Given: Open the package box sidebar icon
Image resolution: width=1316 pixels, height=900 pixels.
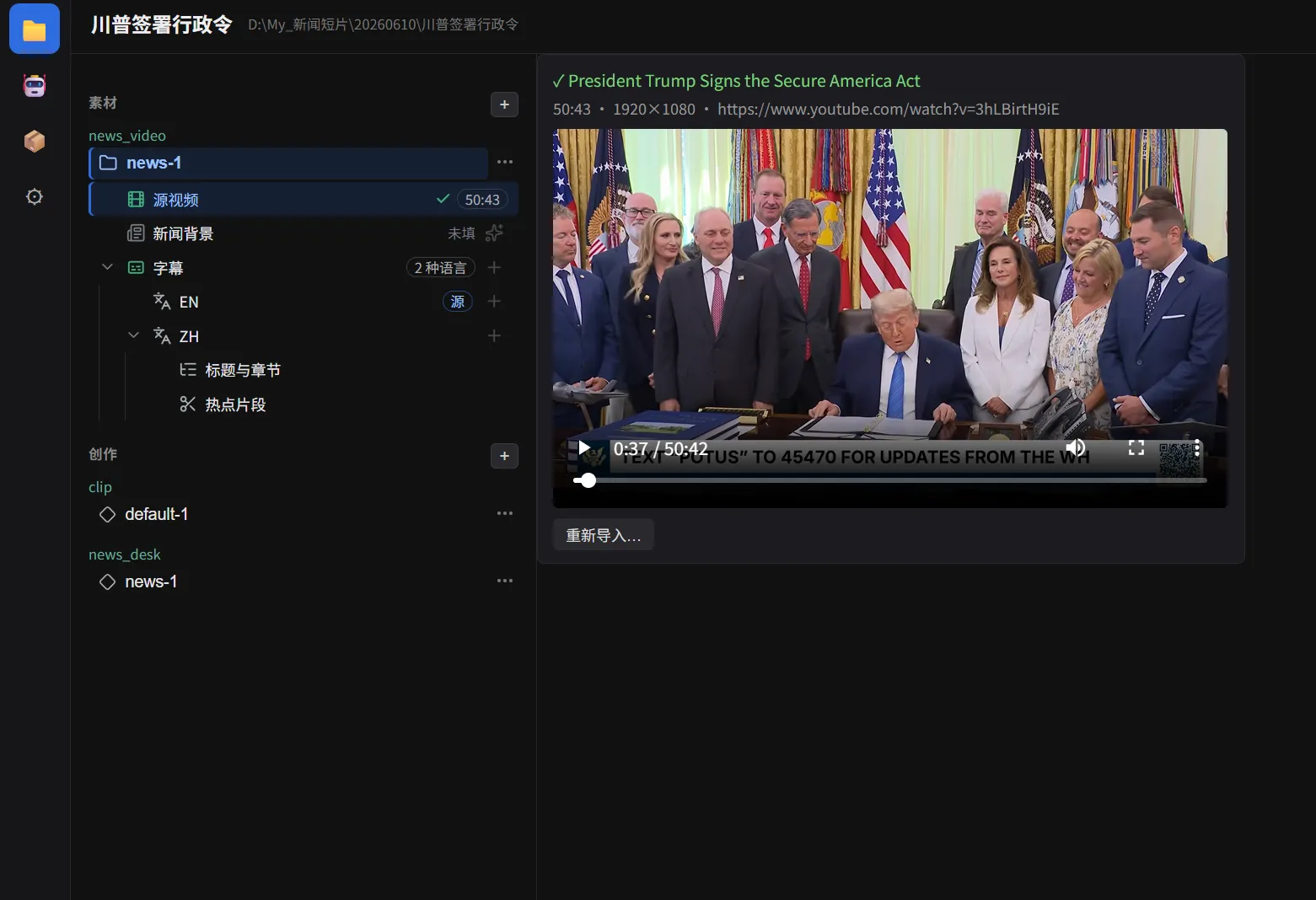Looking at the screenshot, I should [x=35, y=141].
